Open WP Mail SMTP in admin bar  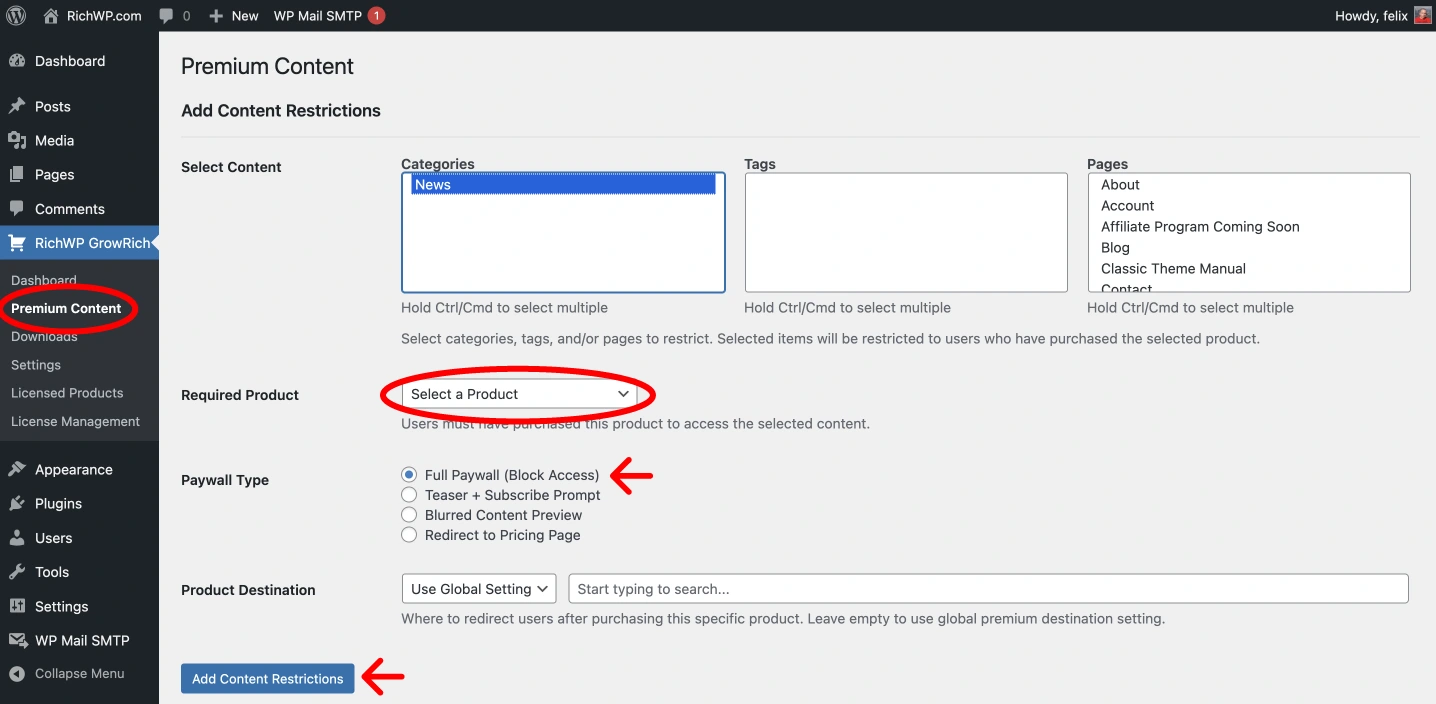tap(318, 16)
